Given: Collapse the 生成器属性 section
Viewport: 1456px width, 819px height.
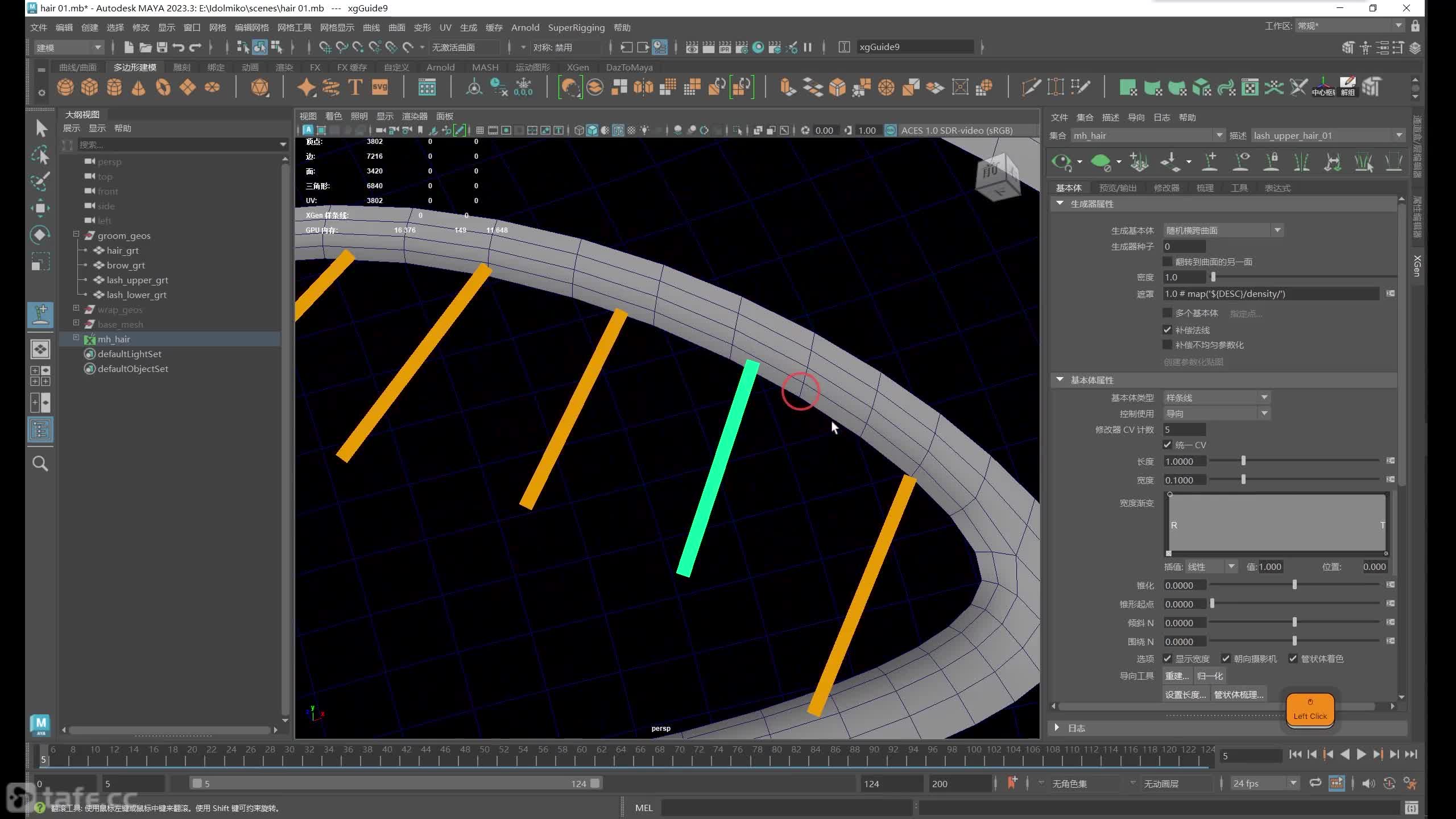Looking at the screenshot, I should coord(1060,203).
